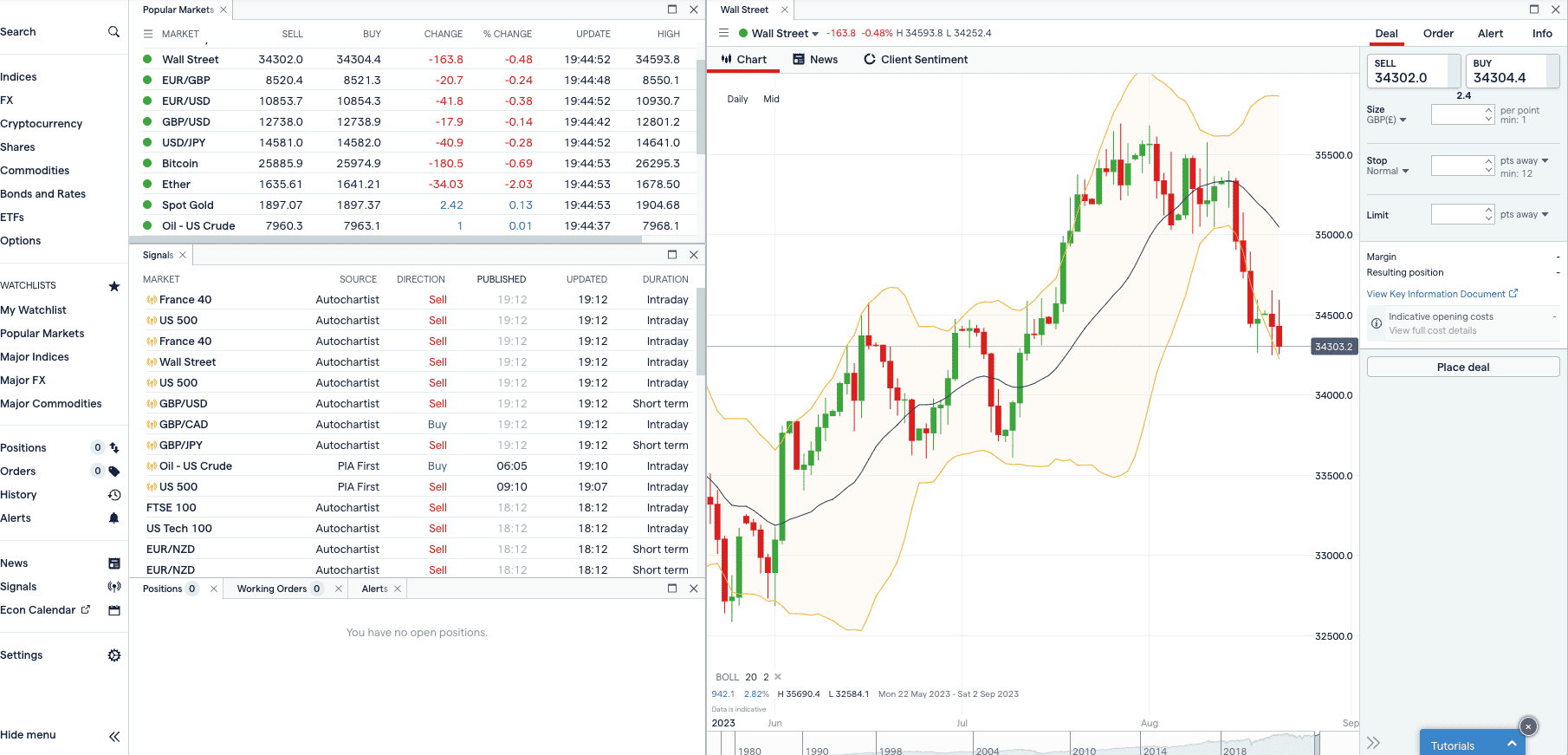This screenshot has height=755, width=1568.
Task: Change the Mid price type
Action: click(772, 100)
